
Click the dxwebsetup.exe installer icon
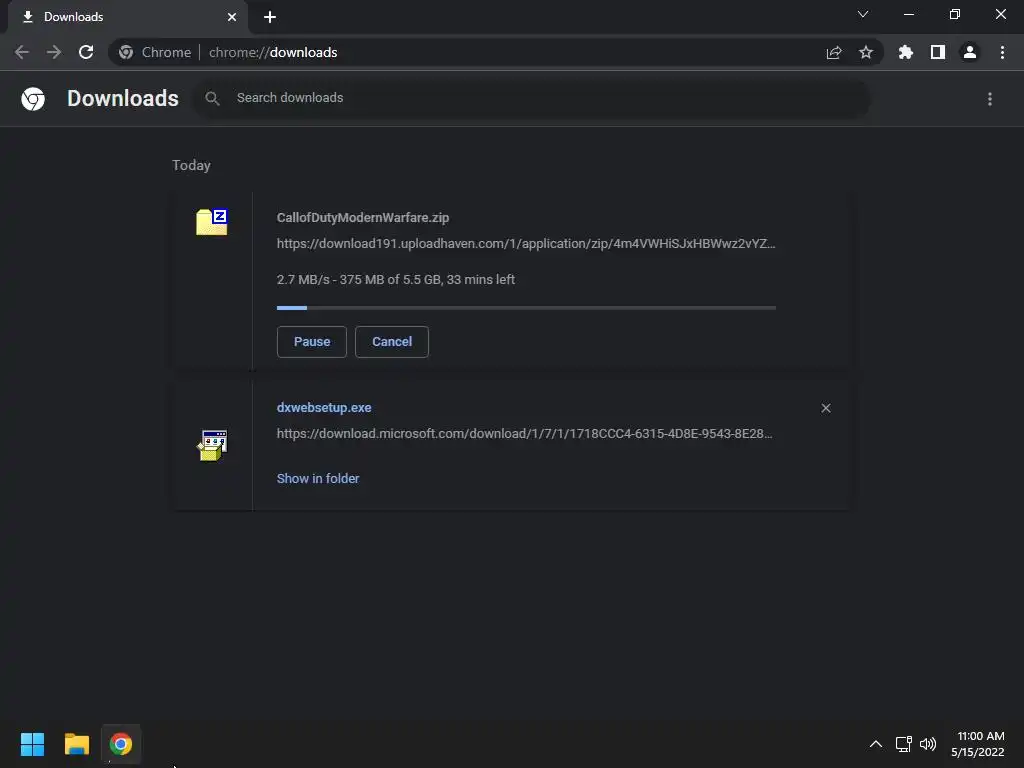[212, 445]
